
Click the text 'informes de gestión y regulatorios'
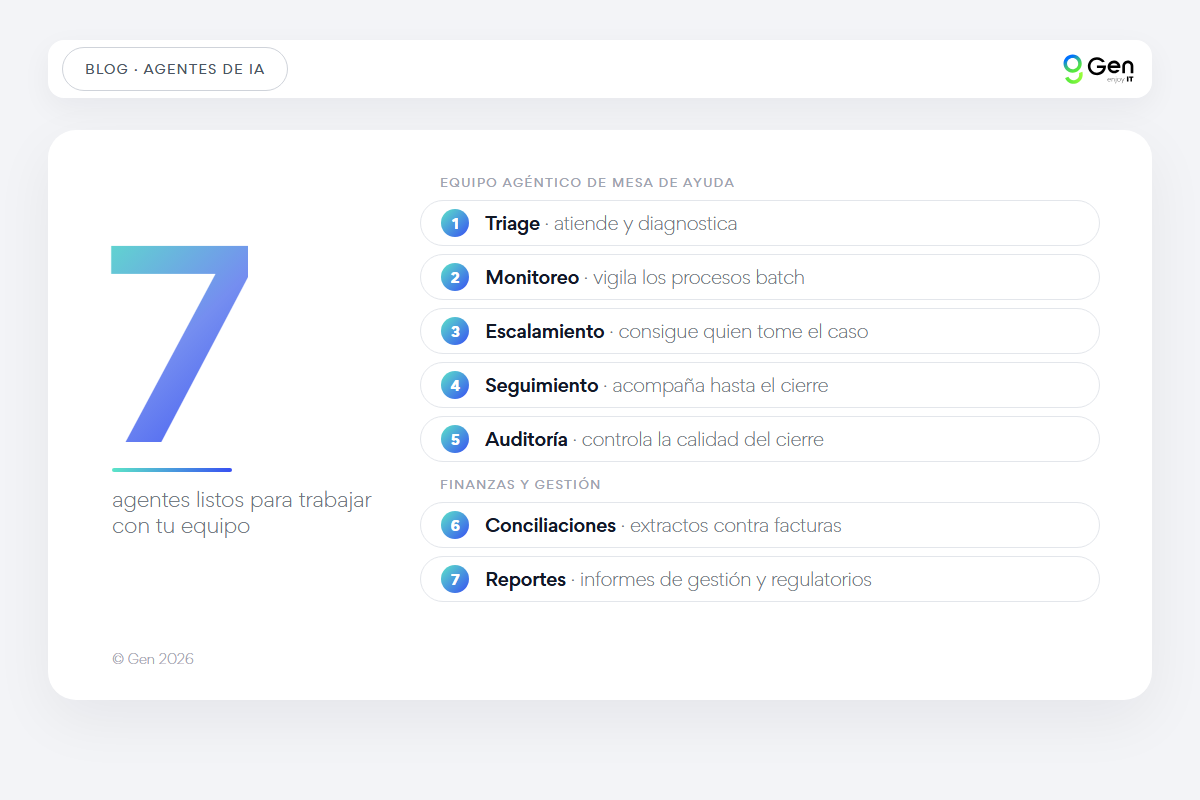[726, 579]
